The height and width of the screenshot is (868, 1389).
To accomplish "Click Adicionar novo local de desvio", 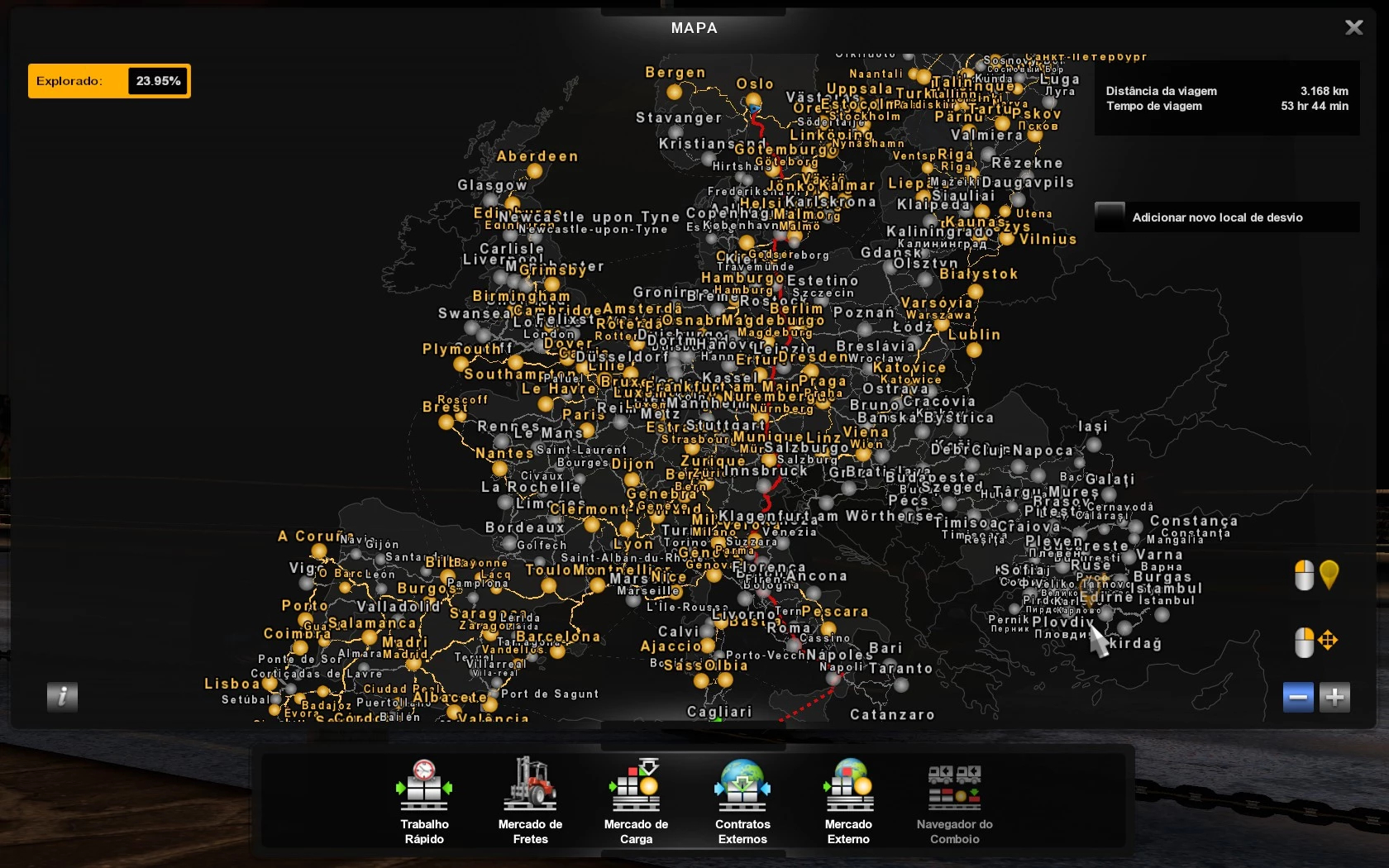I will click(1217, 217).
